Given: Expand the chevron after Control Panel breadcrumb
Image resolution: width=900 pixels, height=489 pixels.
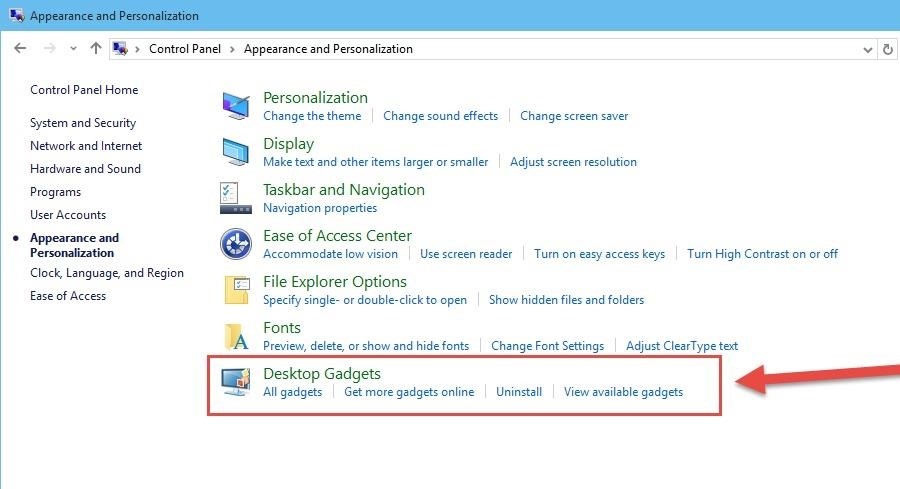Looking at the screenshot, I should click(232, 49).
